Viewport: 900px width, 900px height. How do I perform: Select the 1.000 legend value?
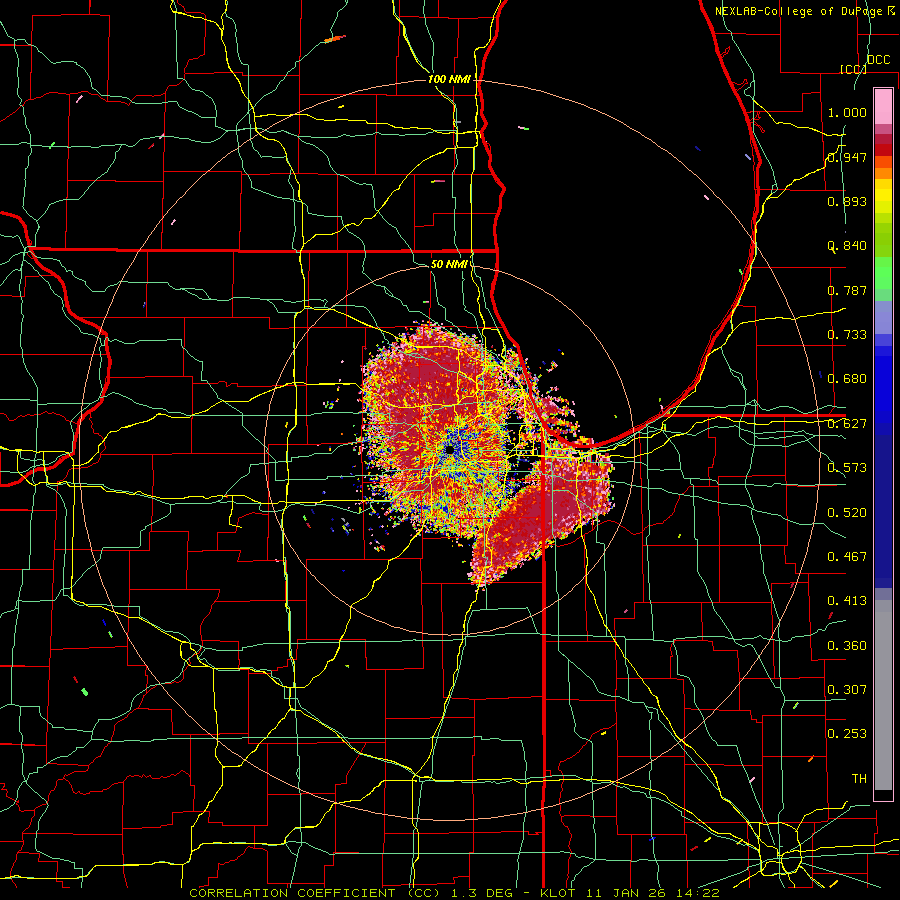[x=847, y=112]
